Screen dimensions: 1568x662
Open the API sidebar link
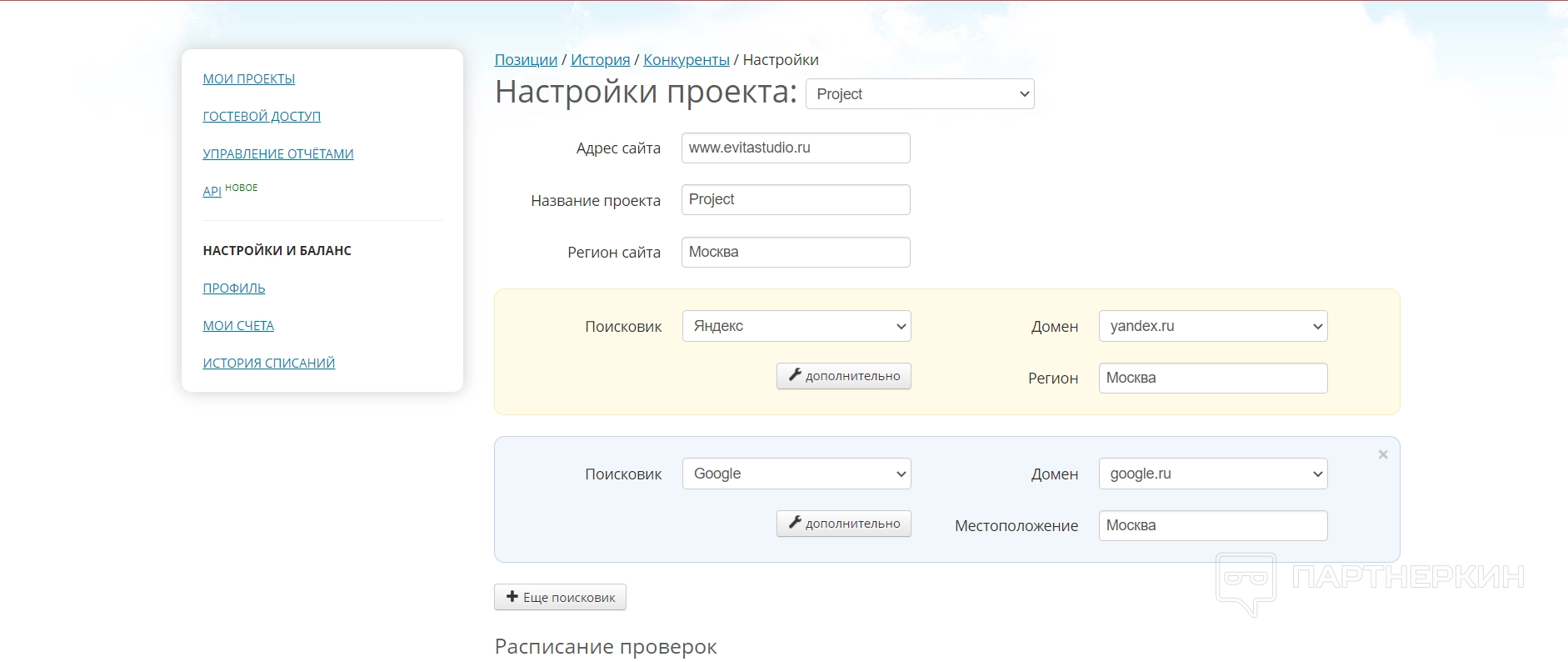point(212,192)
